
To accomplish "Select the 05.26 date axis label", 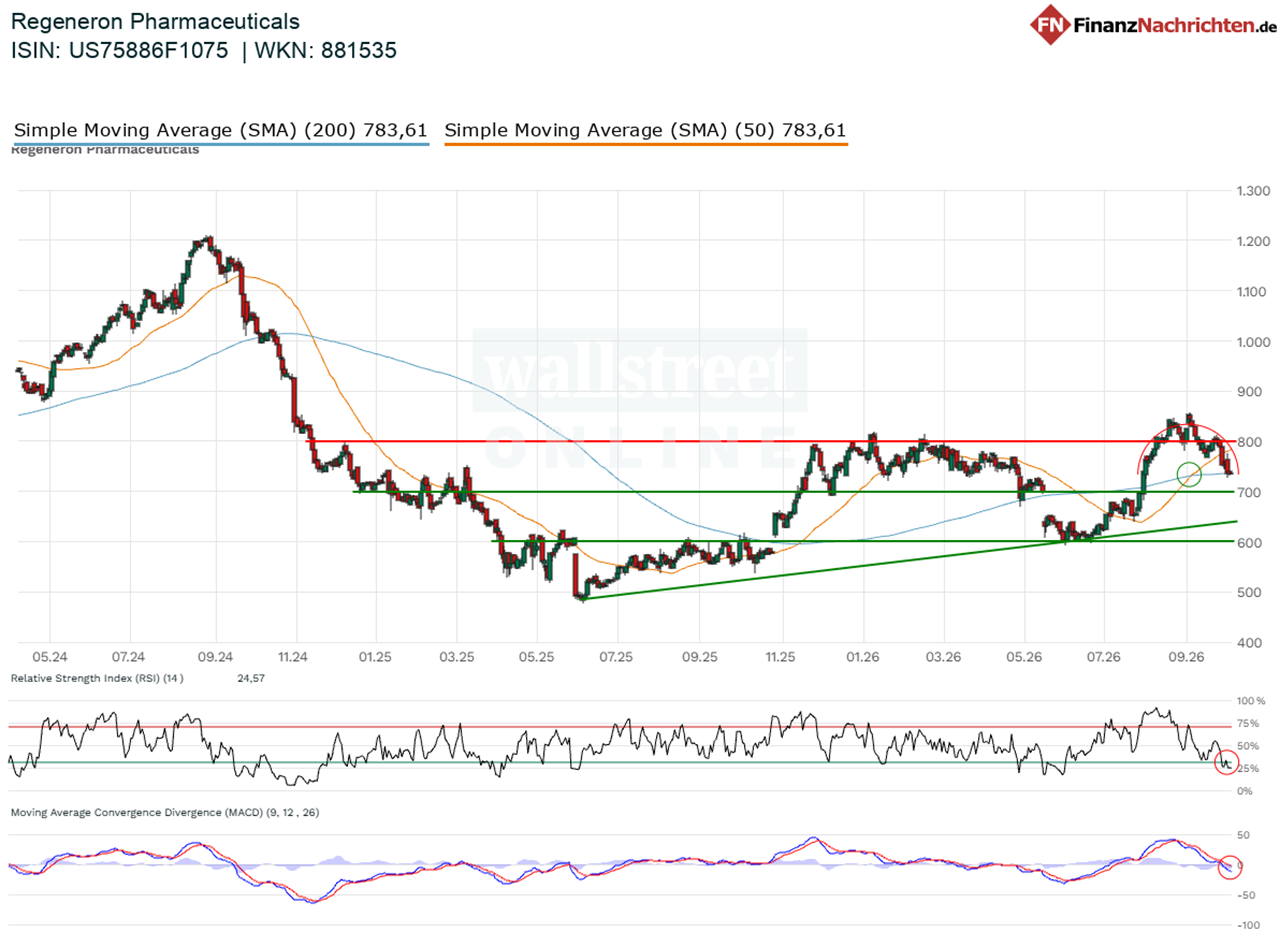I will pyautogui.click(x=1023, y=656).
